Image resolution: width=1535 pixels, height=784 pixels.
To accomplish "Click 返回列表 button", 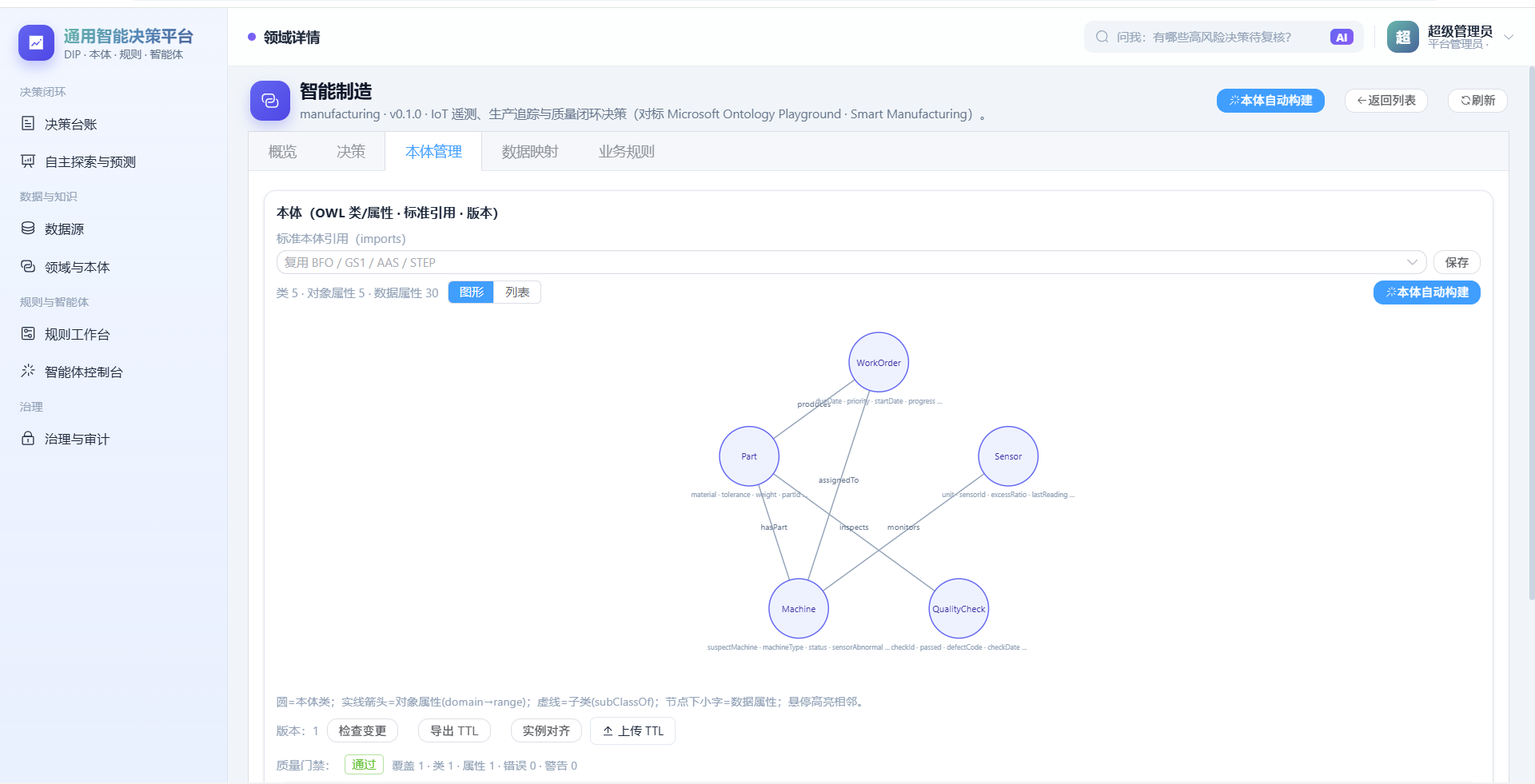I will [x=1386, y=101].
